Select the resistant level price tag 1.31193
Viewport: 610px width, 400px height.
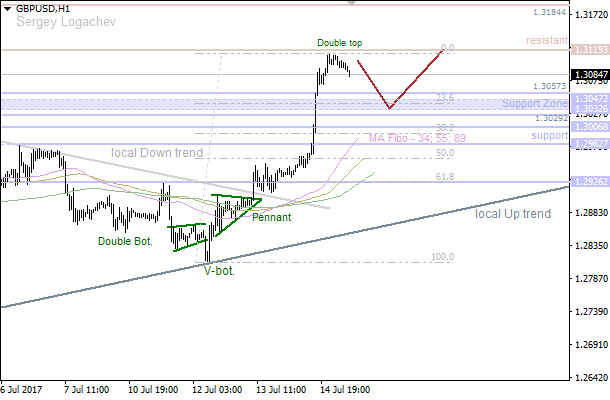pos(588,49)
